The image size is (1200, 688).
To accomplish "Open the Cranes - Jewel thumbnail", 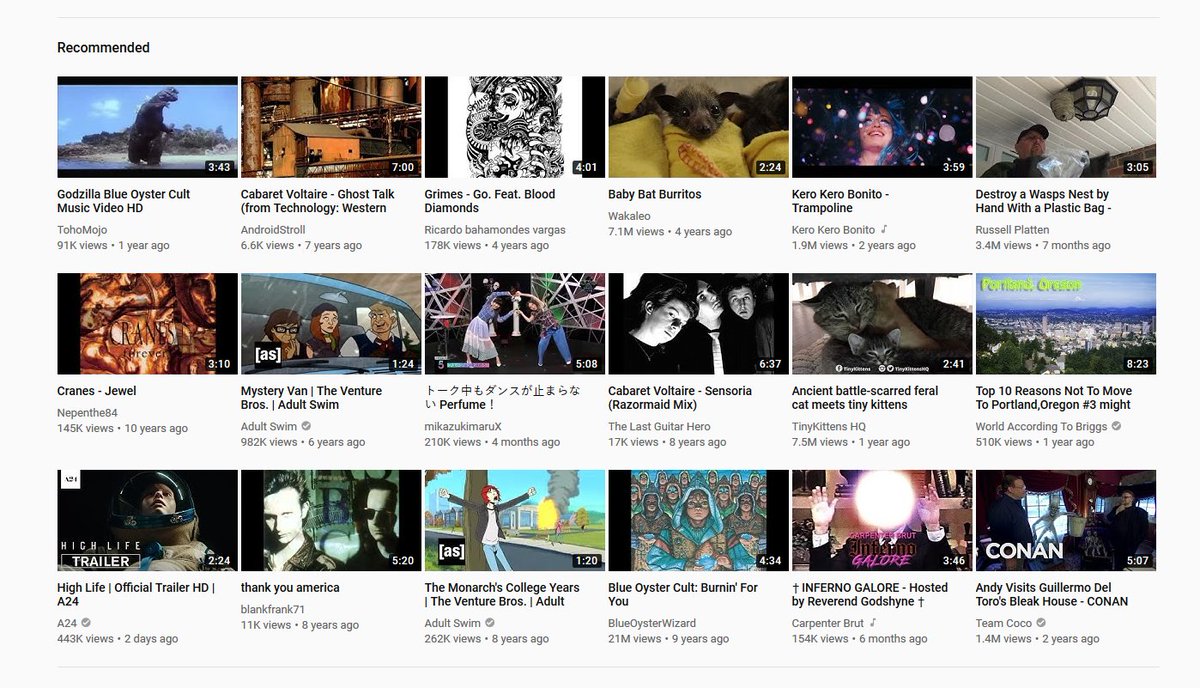I will pos(147,324).
